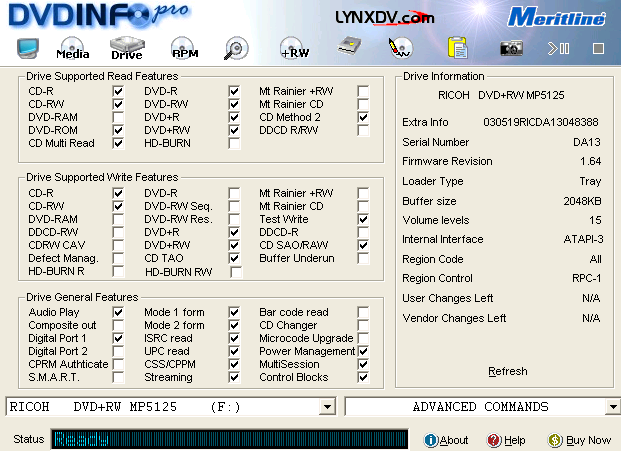Screen dimensions: 621x451
Task: Click the Serial Number value DA13
Action: [x=587, y=142]
